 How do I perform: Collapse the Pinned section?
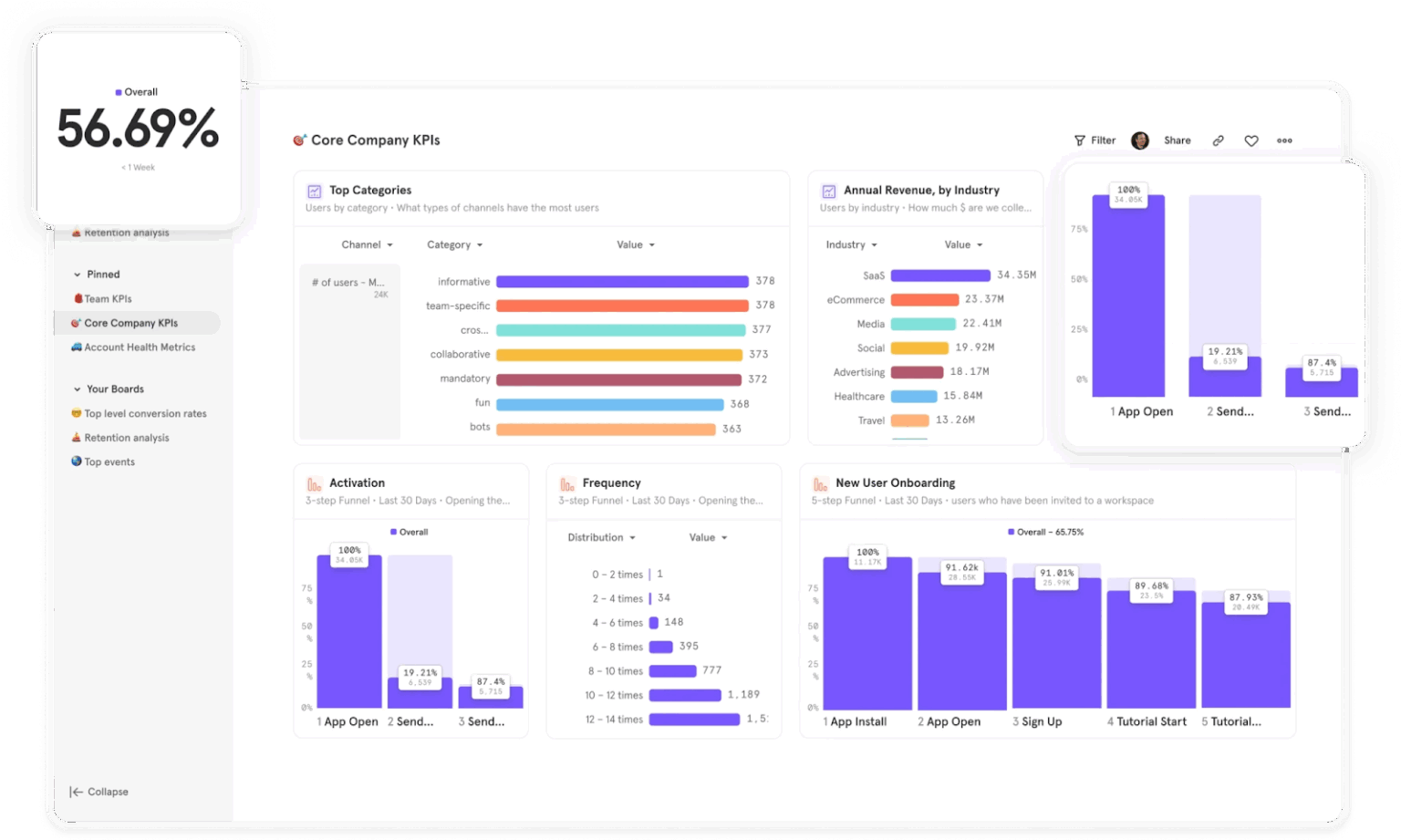(77, 274)
